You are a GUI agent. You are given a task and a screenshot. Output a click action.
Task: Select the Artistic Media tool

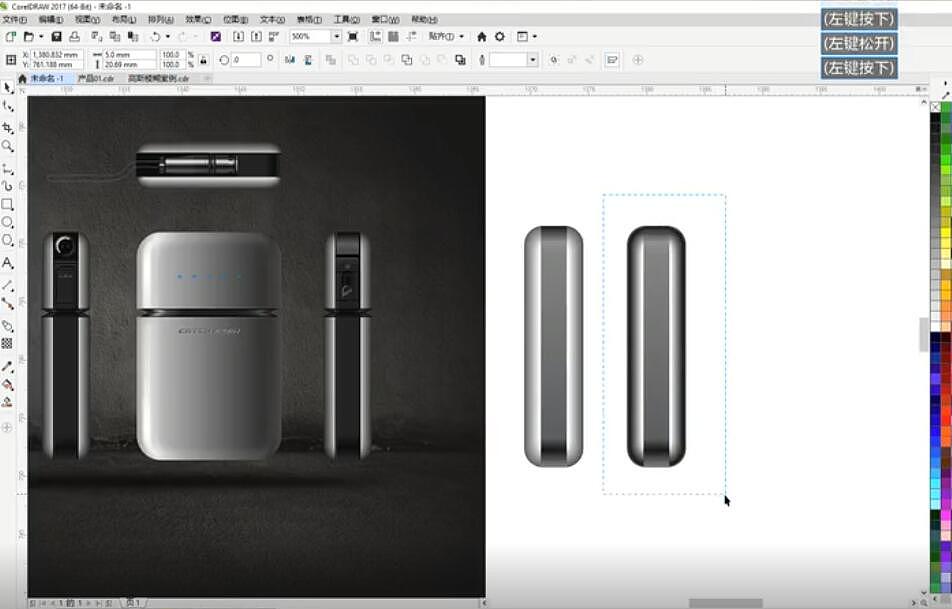pyautogui.click(x=8, y=186)
